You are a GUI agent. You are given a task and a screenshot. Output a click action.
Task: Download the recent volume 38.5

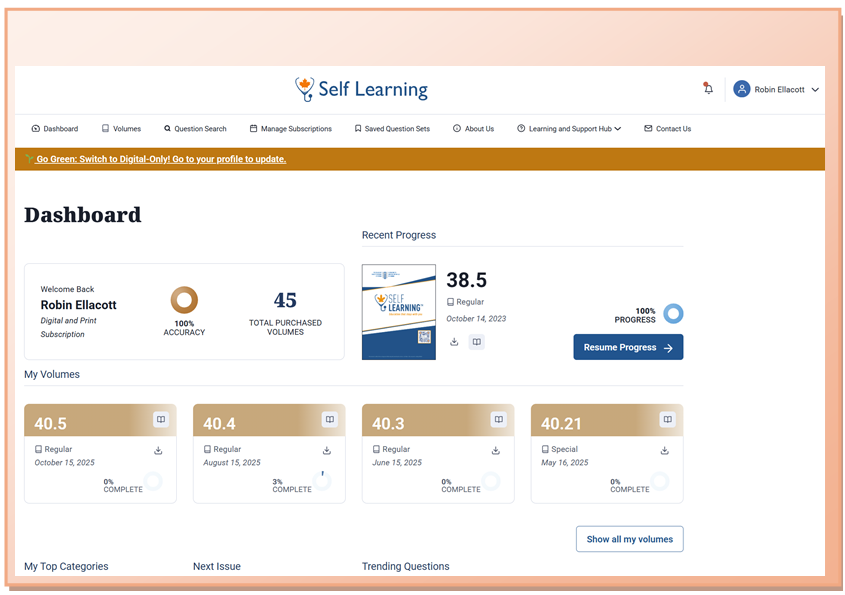coord(454,342)
